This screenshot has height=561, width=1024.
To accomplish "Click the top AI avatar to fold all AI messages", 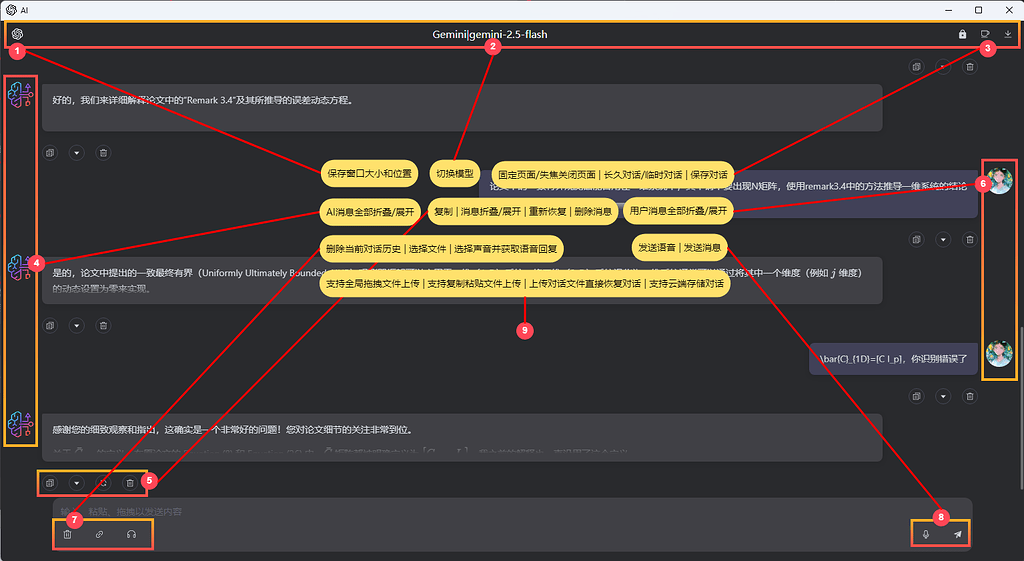I will pyautogui.click(x=20, y=95).
